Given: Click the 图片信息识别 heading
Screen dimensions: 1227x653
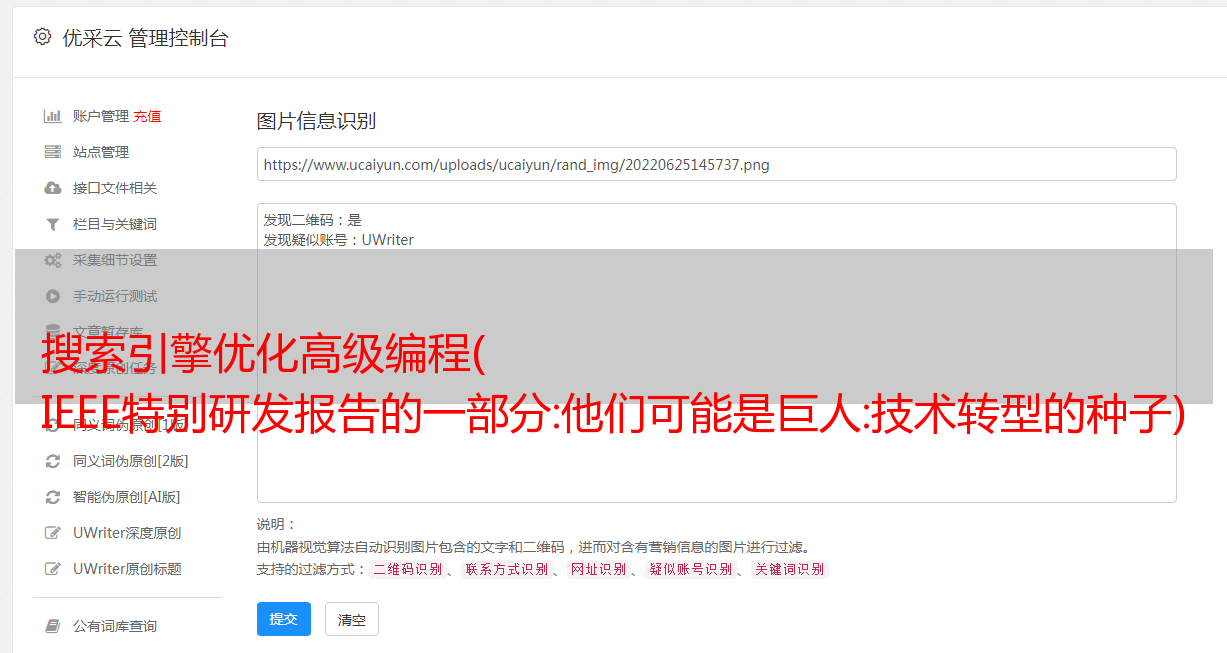Looking at the screenshot, I should 316,121.
